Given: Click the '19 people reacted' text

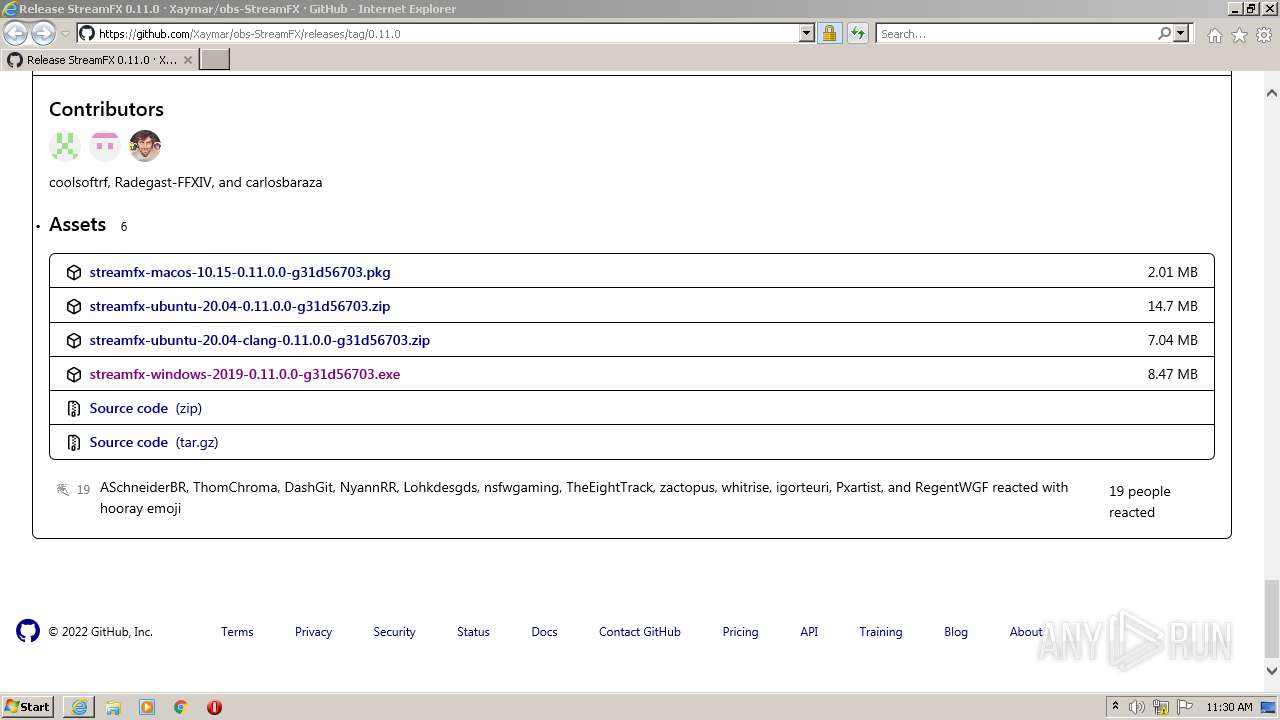Looking at the screenshot, I should (1139, 501).
